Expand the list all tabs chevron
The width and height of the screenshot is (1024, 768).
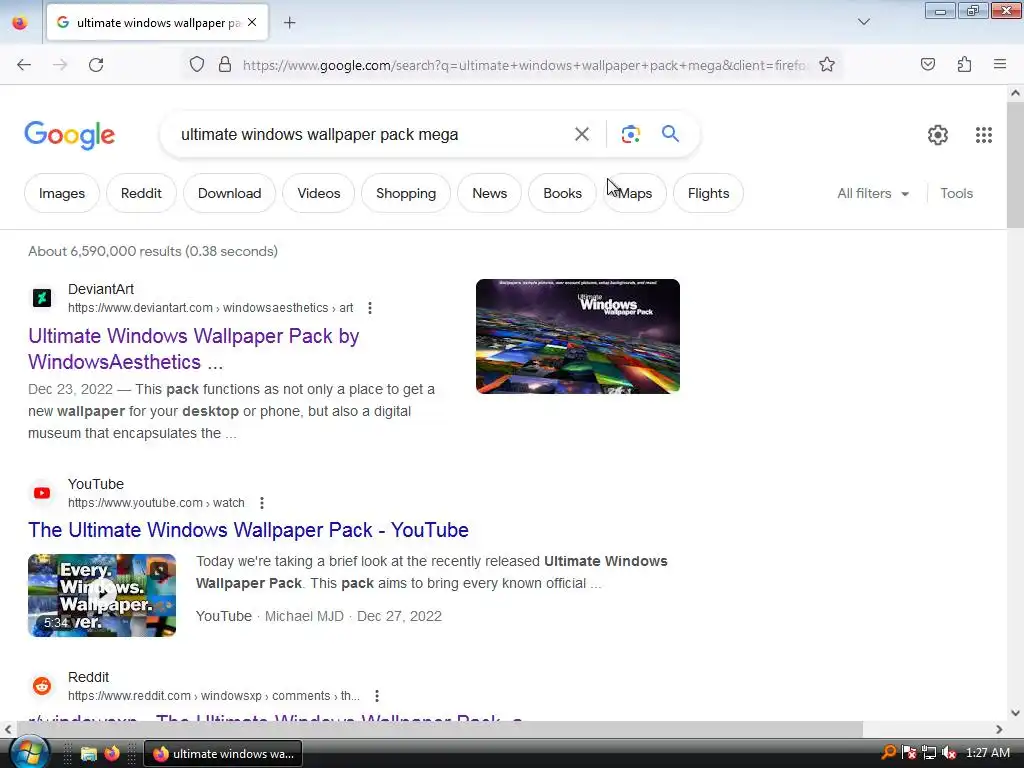(863, 22)
